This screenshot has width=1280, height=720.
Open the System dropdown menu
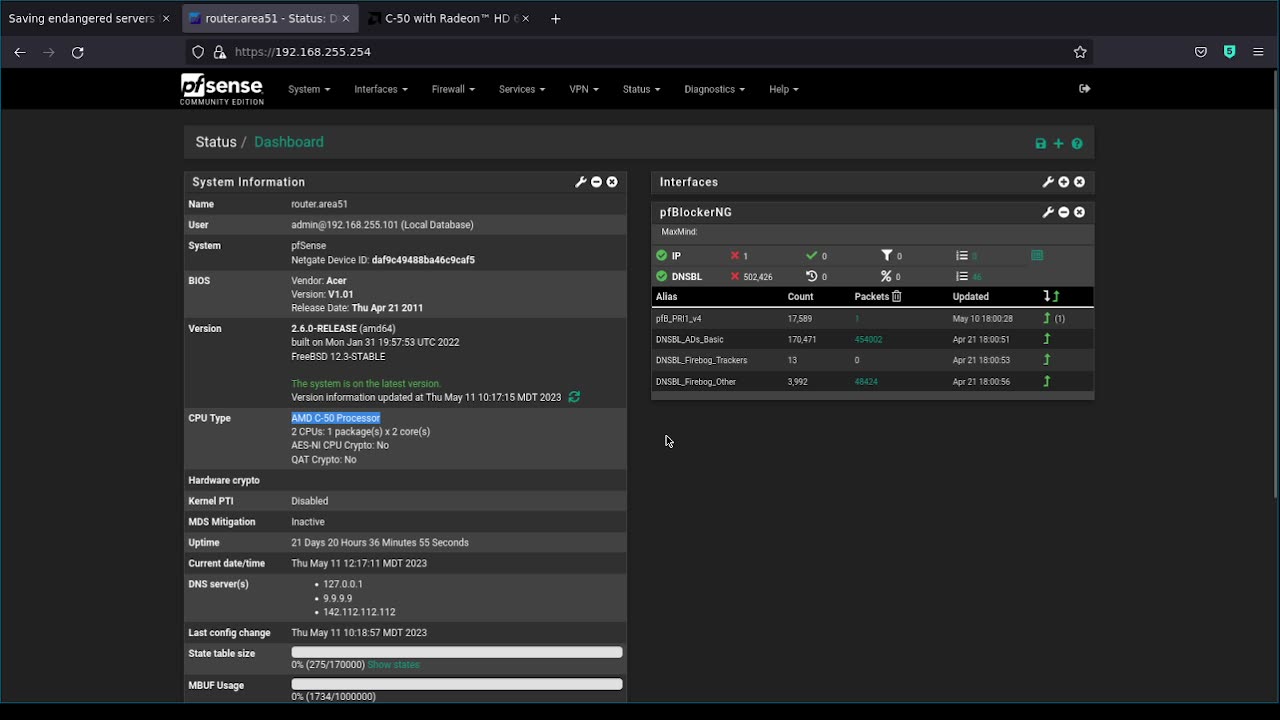tap(309, 89)
